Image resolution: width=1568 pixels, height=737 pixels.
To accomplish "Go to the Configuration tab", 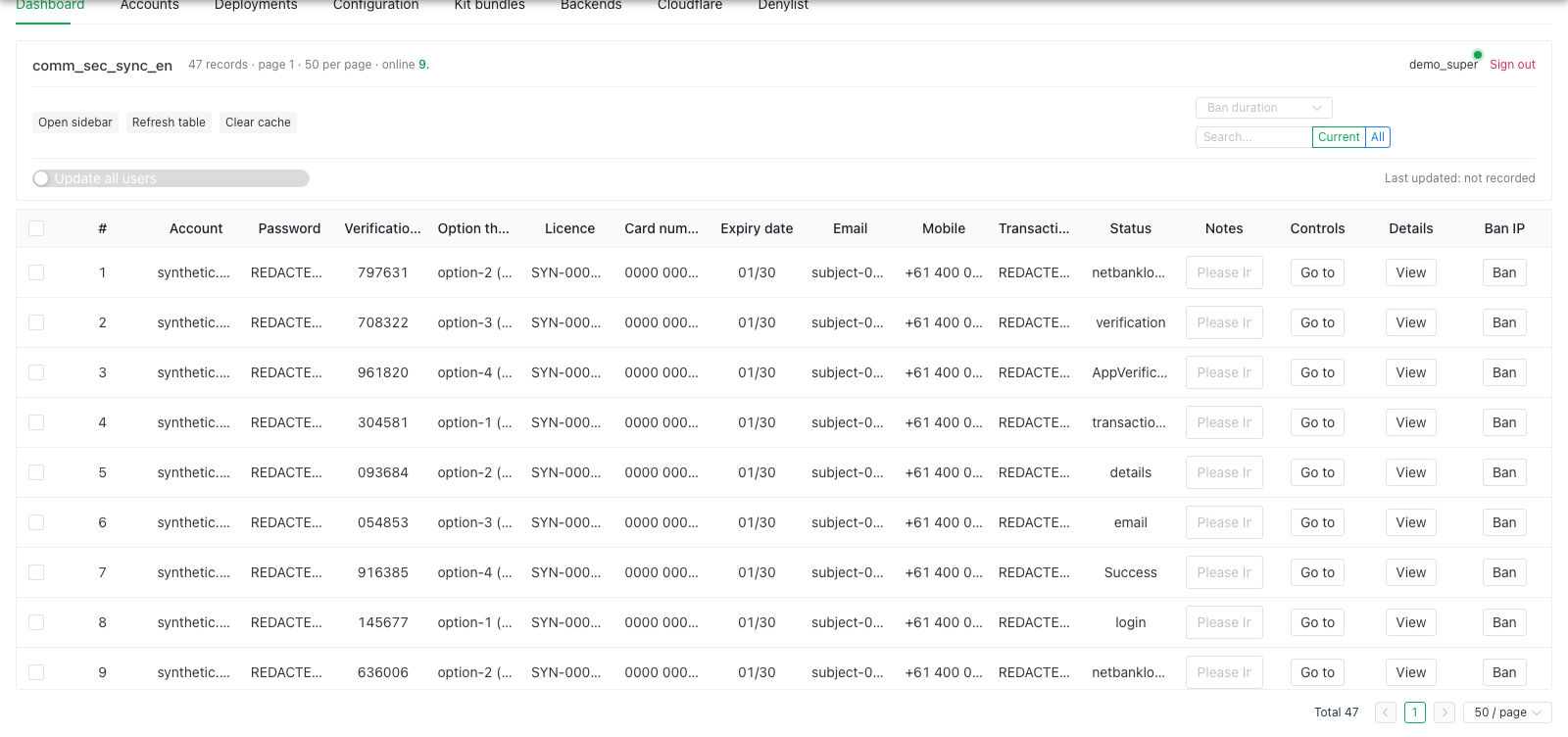I will click(x=375, y=5).
